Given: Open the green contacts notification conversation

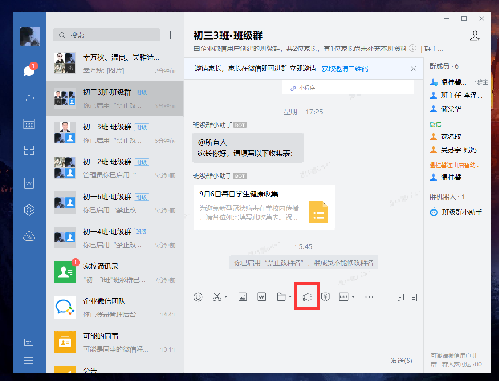Looking at the screenshot, I should pos(115,273).
